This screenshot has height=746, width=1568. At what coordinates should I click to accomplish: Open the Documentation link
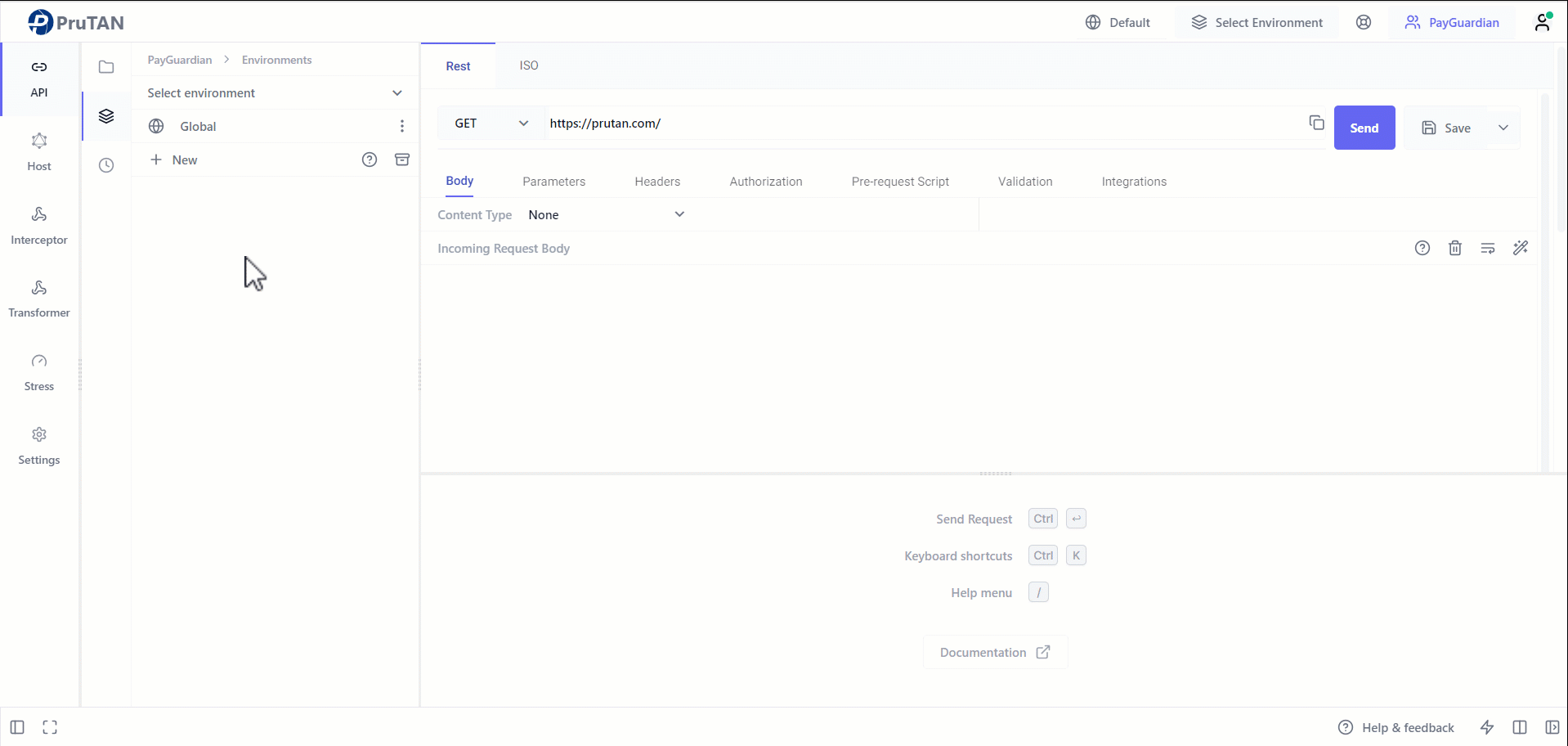995,652
